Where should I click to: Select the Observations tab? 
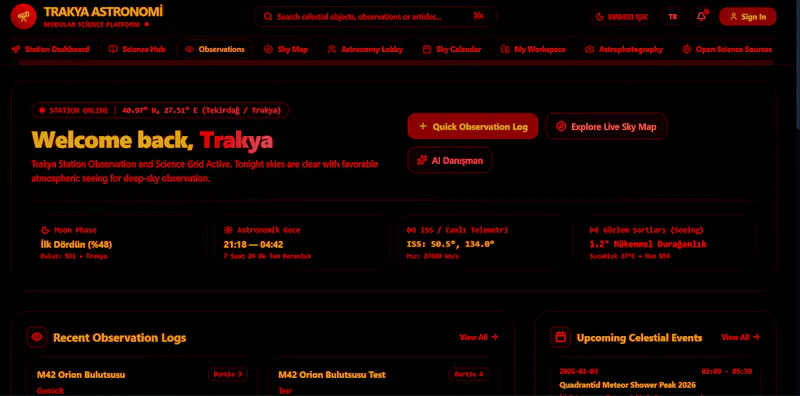tap(215, 50)
